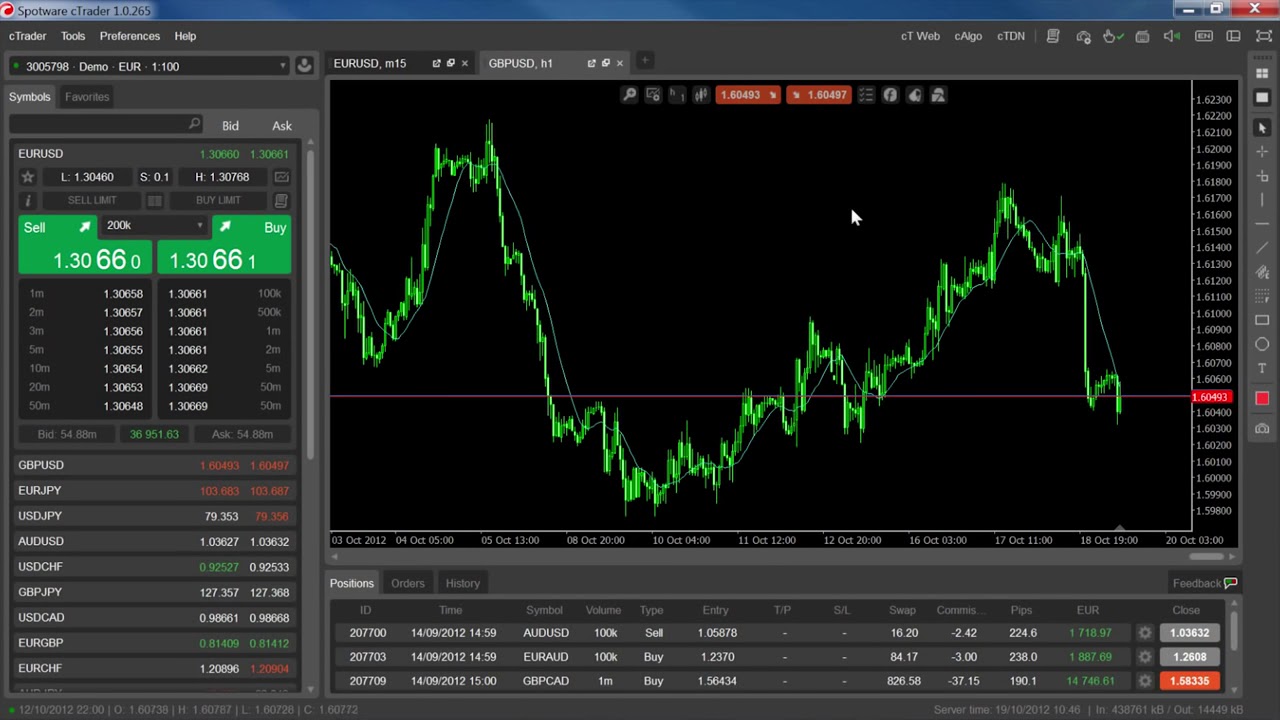Image resolution: width=1280 pixels, height=720 pixels.
Task: Select USDJPY symbol row
Action: (154, 516)
